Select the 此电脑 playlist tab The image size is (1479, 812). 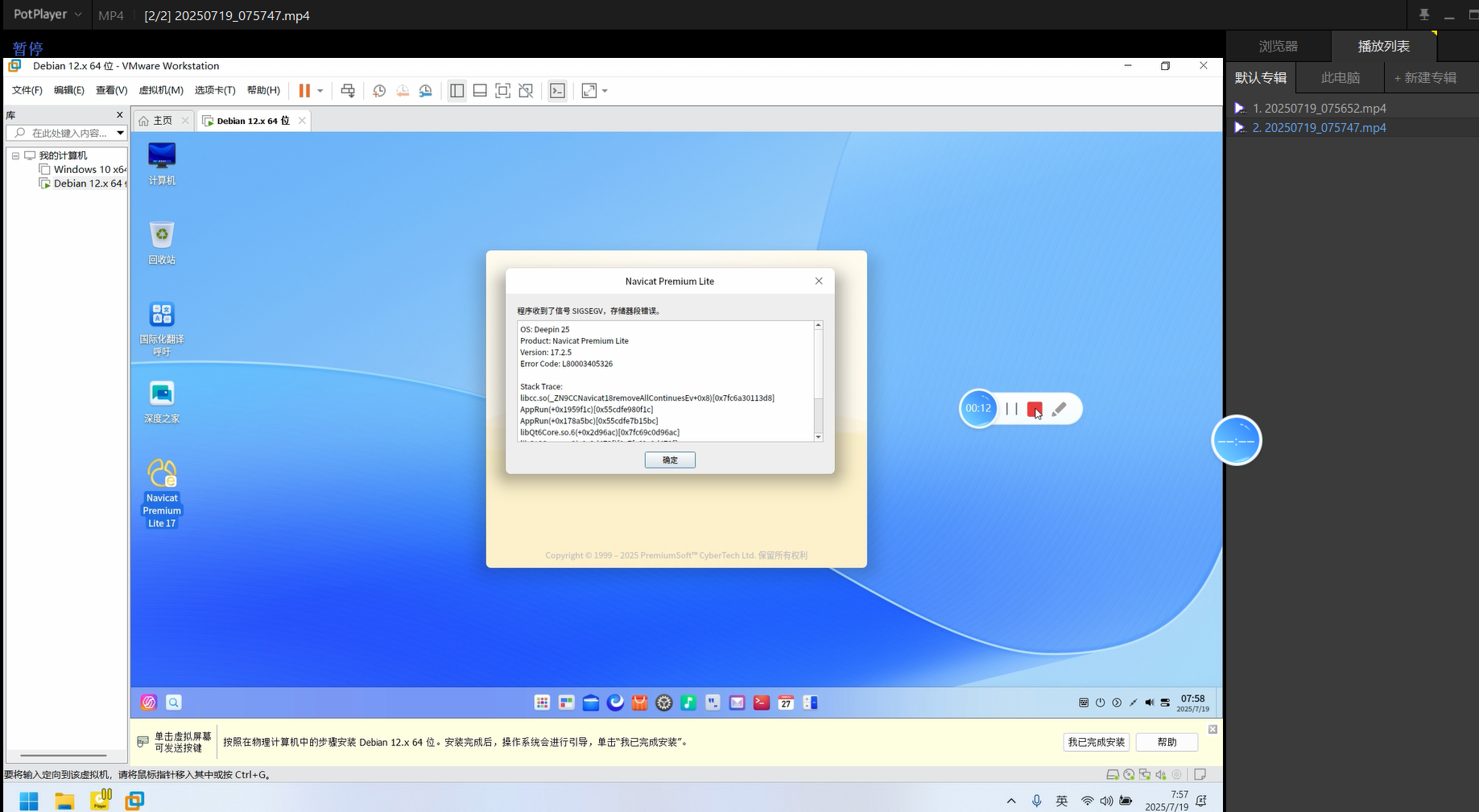[x=1341, y=78]
